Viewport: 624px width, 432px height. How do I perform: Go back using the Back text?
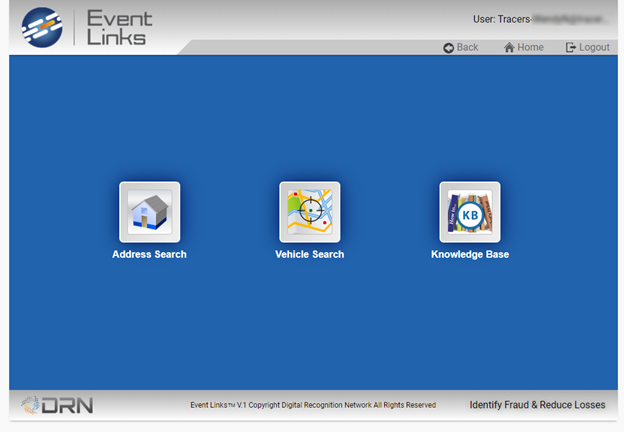(467, 48)
